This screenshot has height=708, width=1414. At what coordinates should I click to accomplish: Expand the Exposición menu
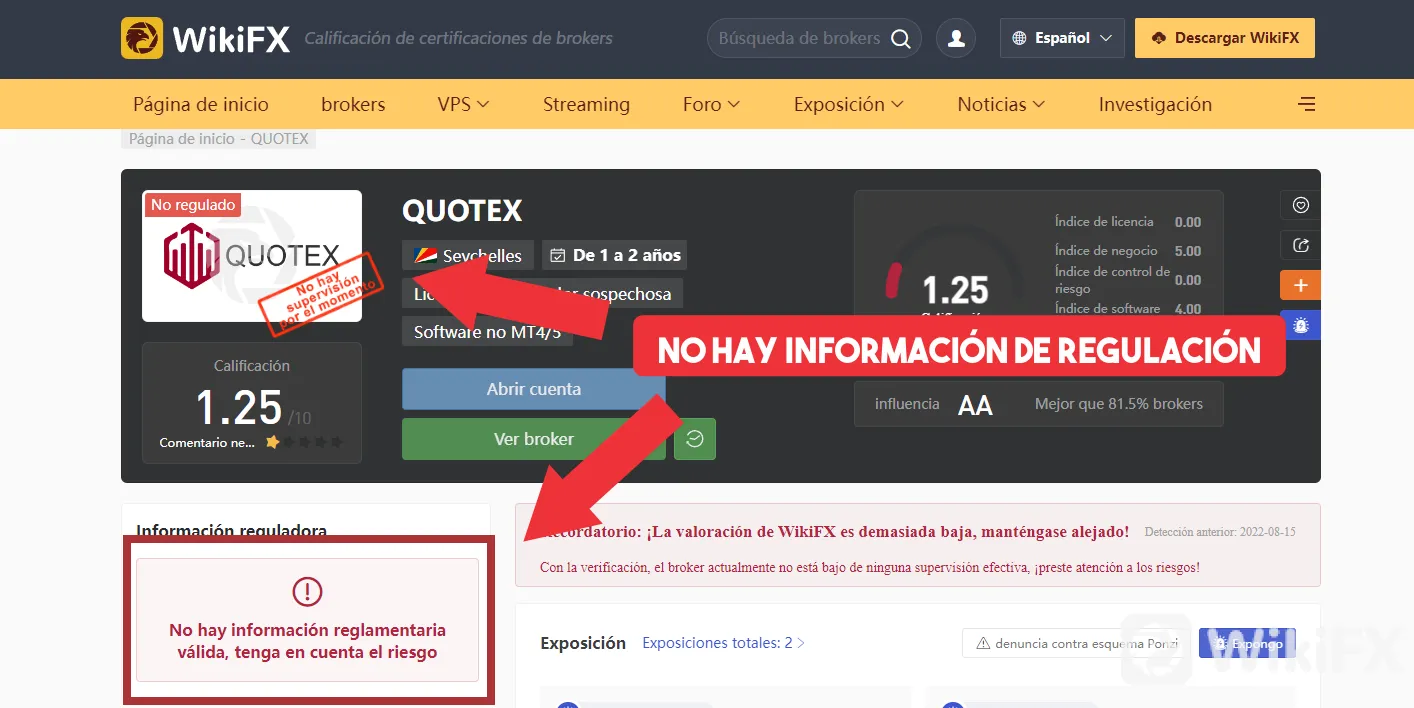[848, 104]
